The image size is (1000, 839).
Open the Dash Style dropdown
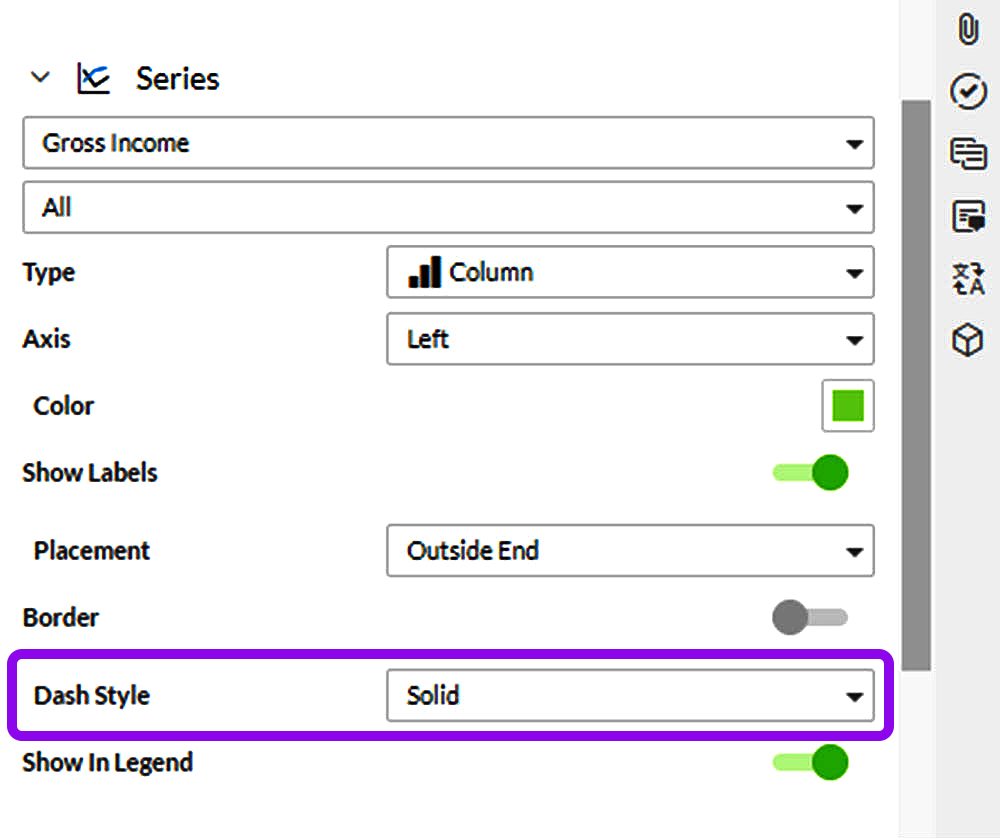(630, 695)
